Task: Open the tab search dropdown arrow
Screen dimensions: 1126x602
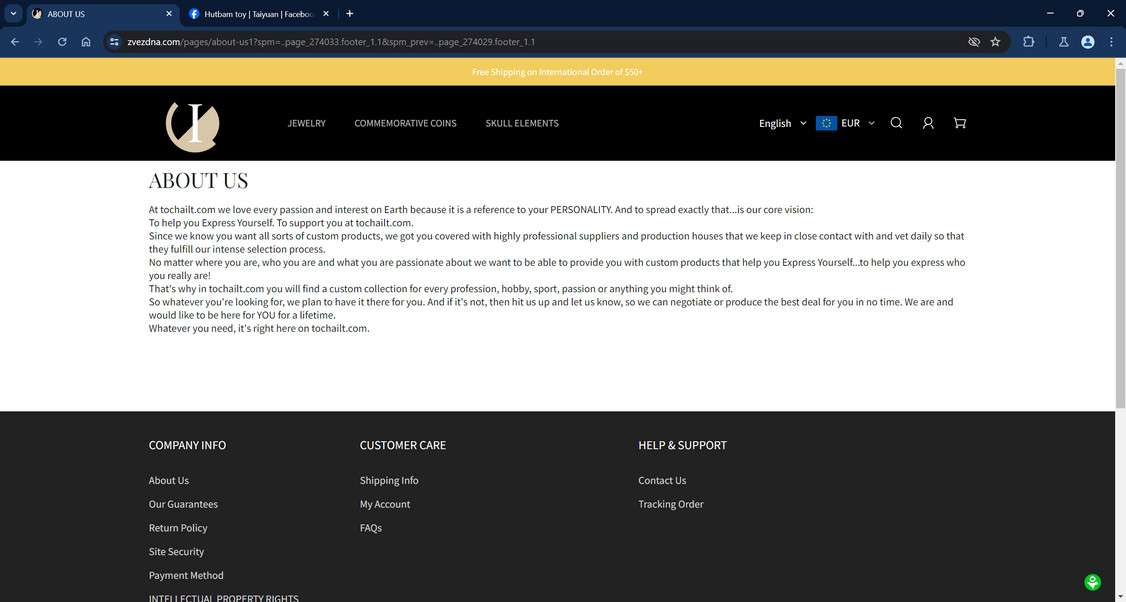Action: click(13, 14)
